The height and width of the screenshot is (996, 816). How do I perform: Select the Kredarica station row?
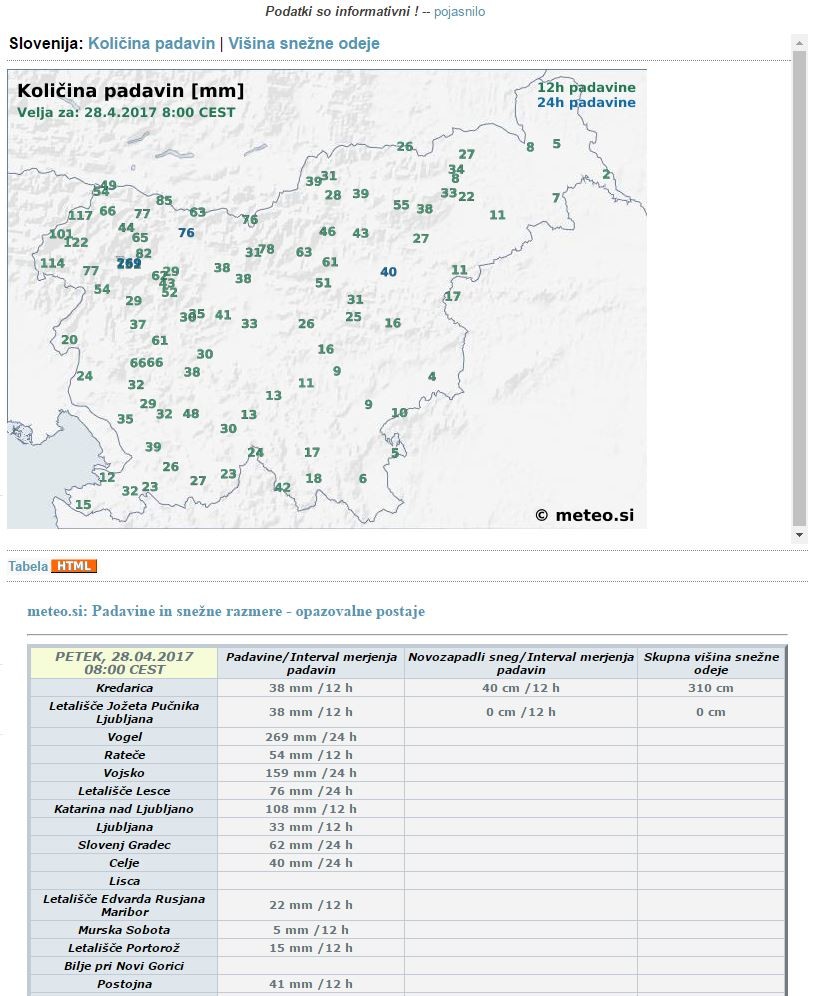pyautogui.click(x=407, y=688)
